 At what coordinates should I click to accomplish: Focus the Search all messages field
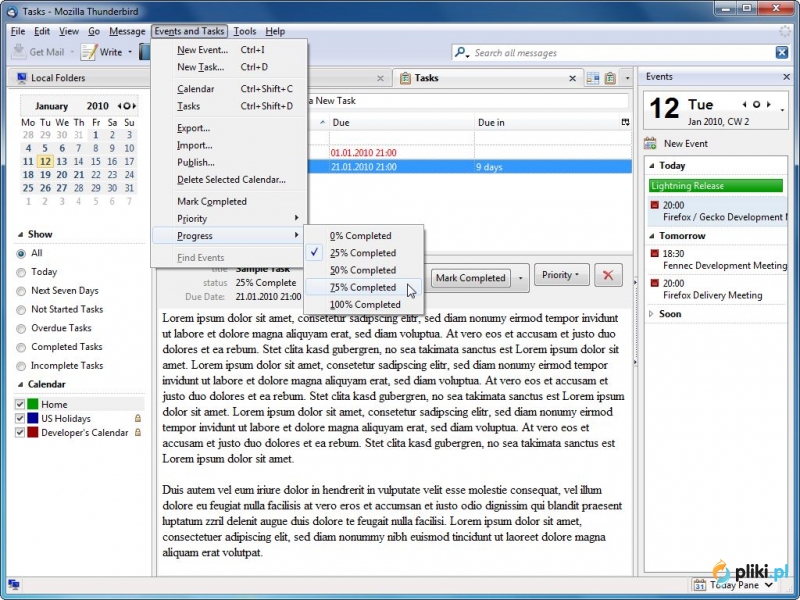click(622, 53)
